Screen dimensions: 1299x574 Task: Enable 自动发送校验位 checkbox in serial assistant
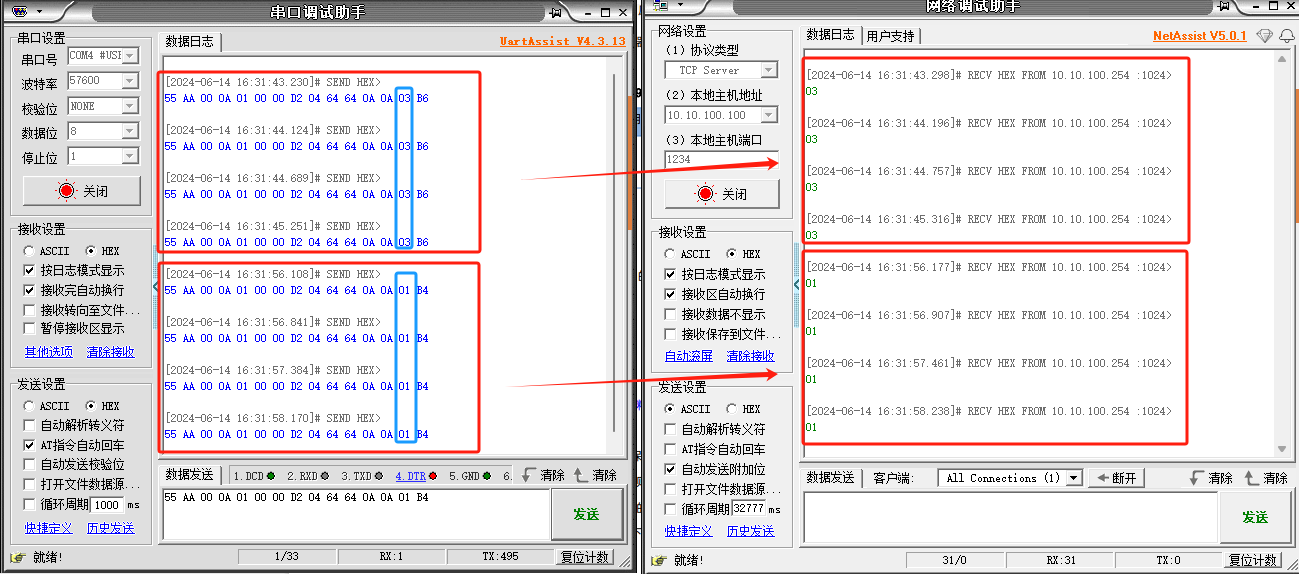[x=30, y=465]
